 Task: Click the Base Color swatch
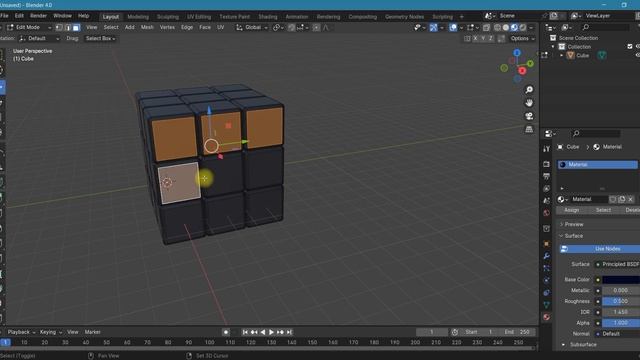[x=621, y=280]
